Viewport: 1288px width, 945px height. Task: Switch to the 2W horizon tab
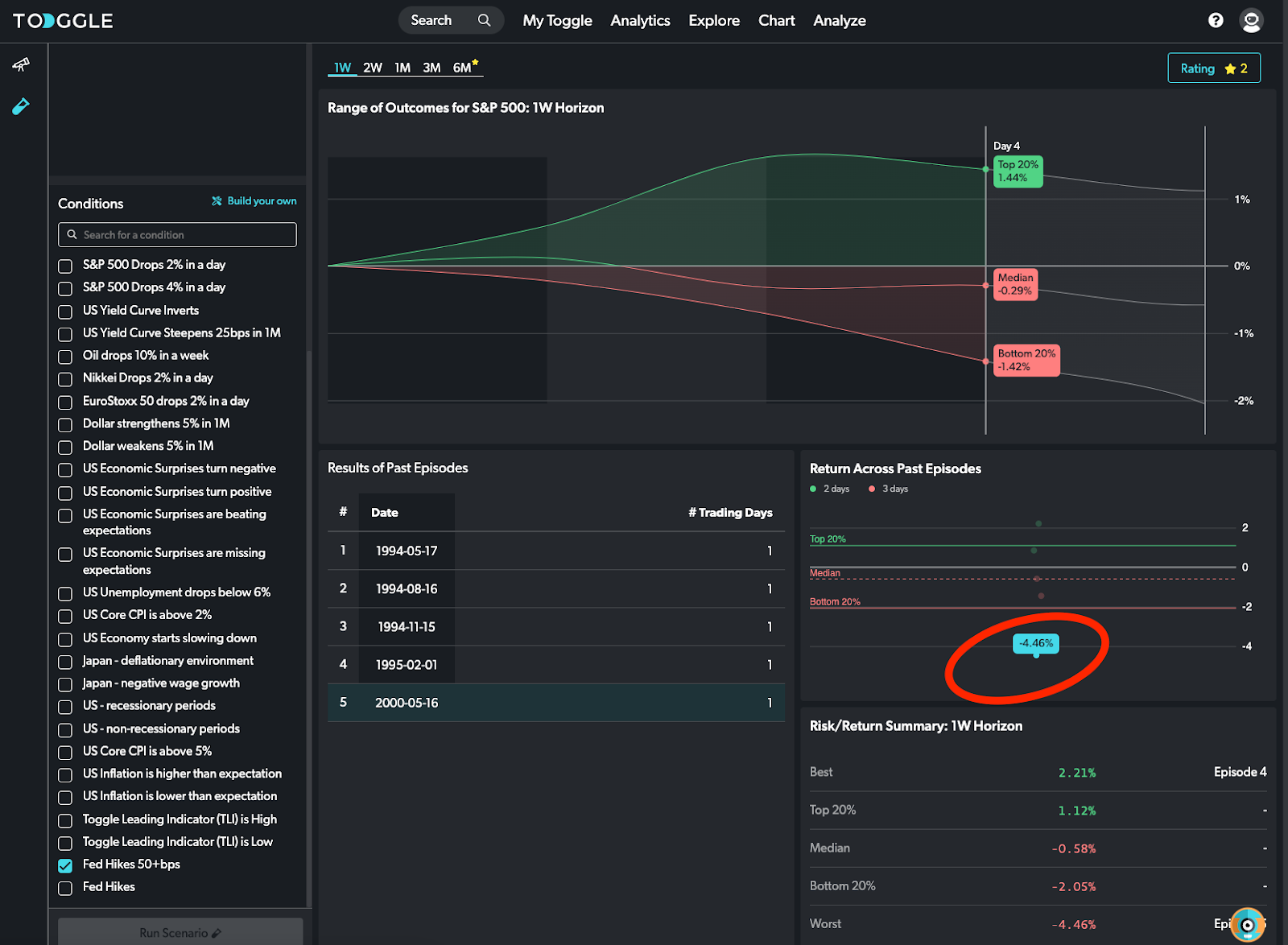coord(372,68)
